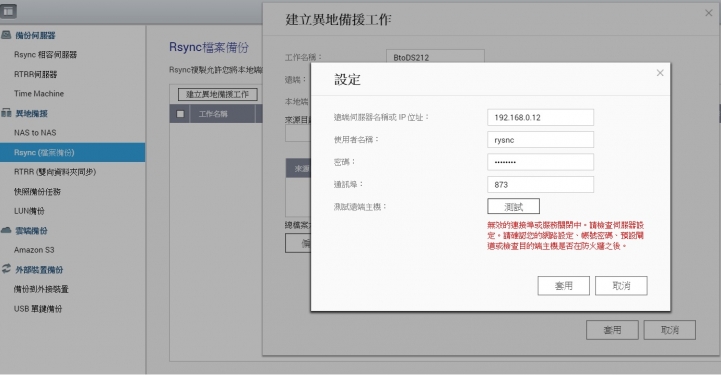The width and height of the screenshot is (721, 375).
Task: Click the 通訊埠 port field showing 873
Action: [540, 184]
